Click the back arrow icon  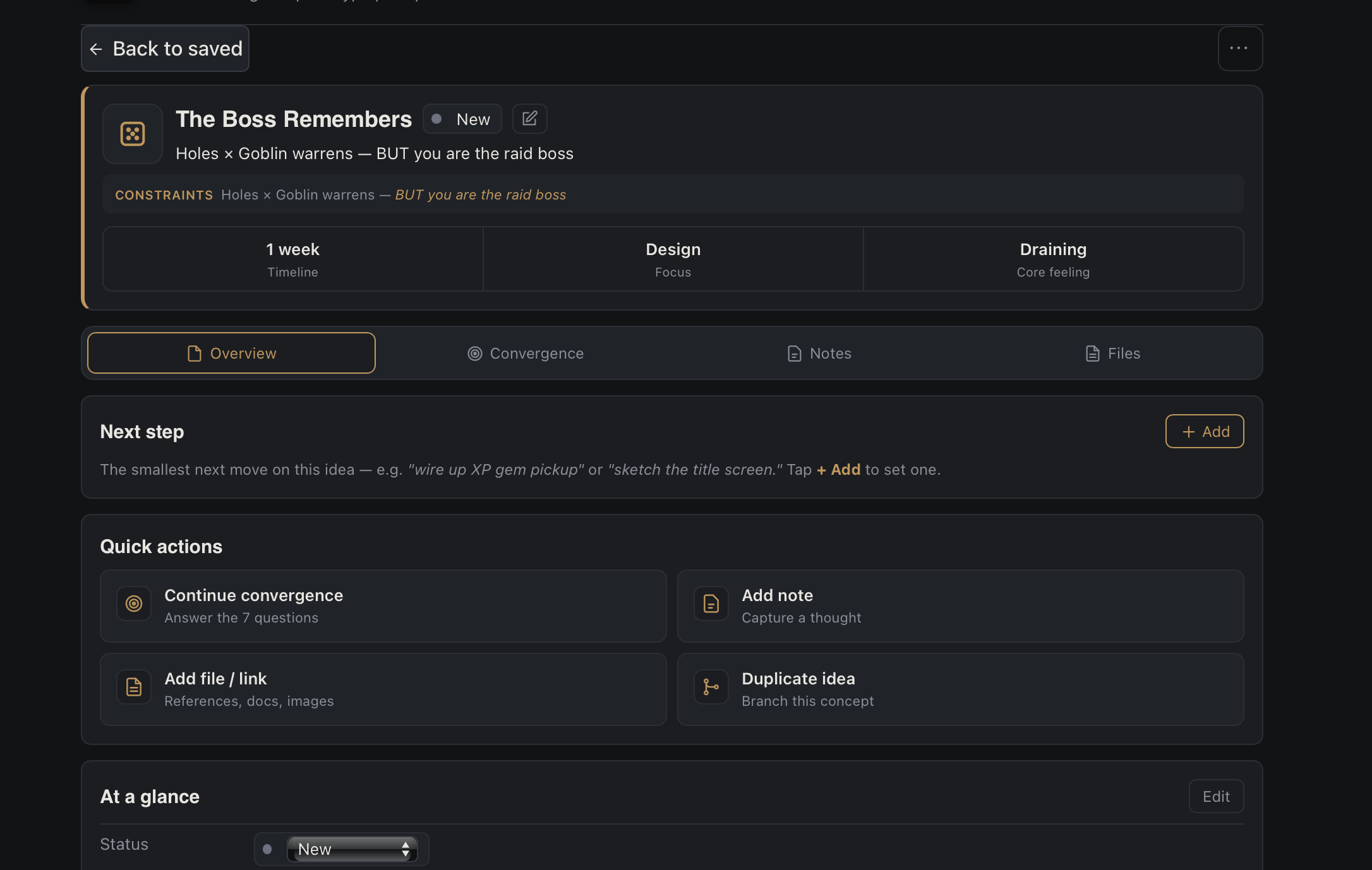[x=96, y=49]
